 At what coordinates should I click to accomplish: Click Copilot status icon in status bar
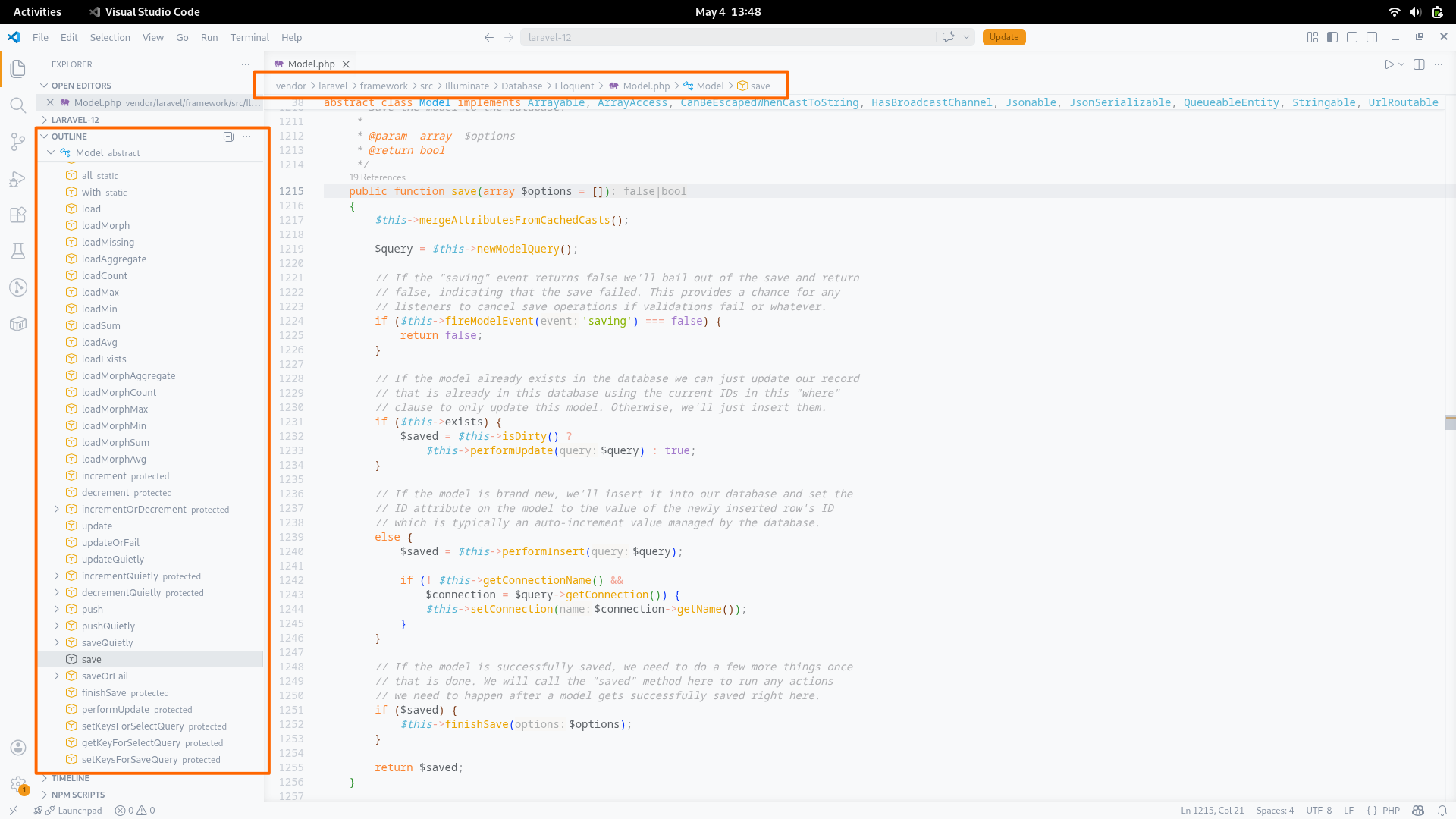tap(1418, 811)
